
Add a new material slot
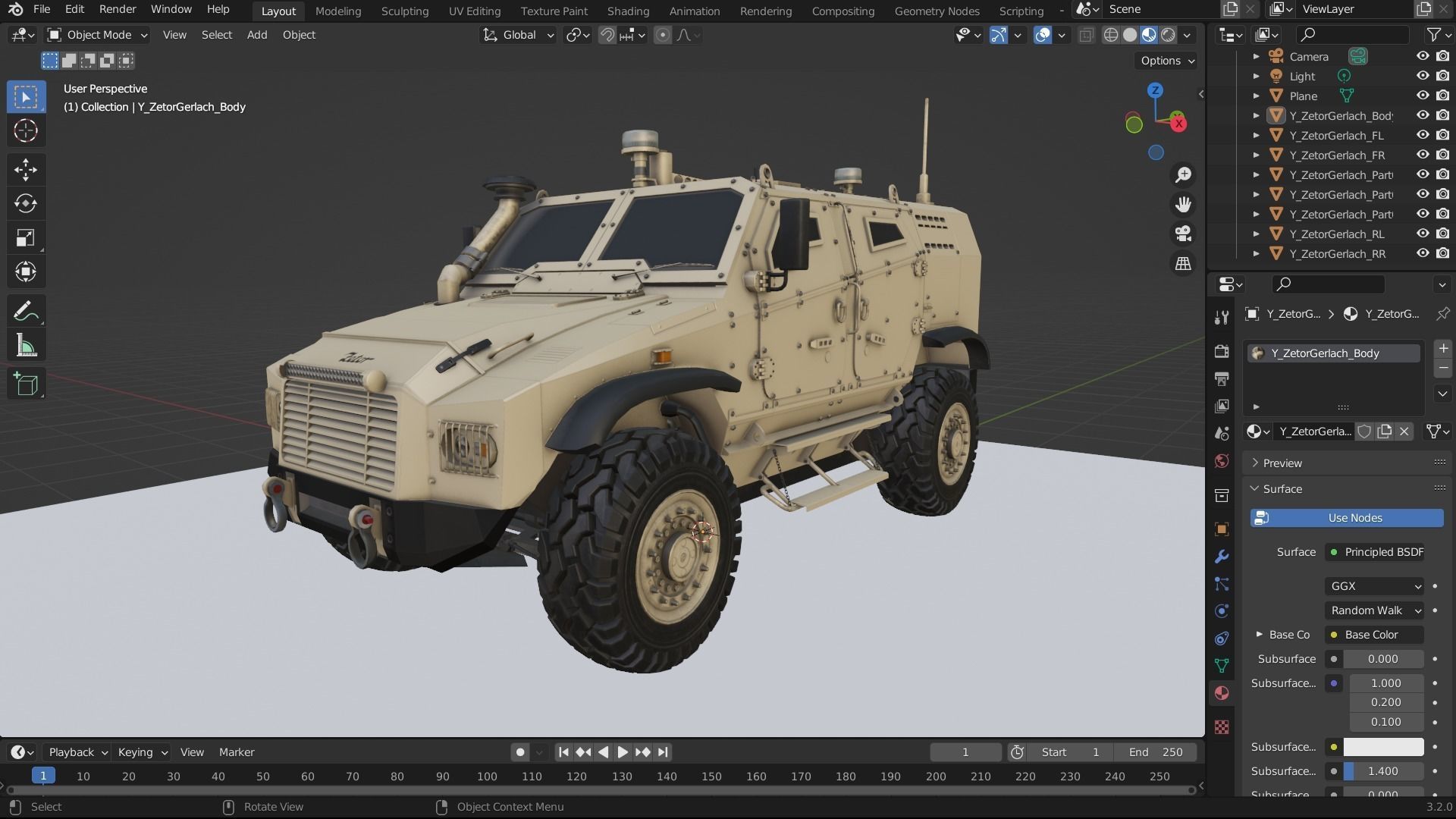(1443, 348)
